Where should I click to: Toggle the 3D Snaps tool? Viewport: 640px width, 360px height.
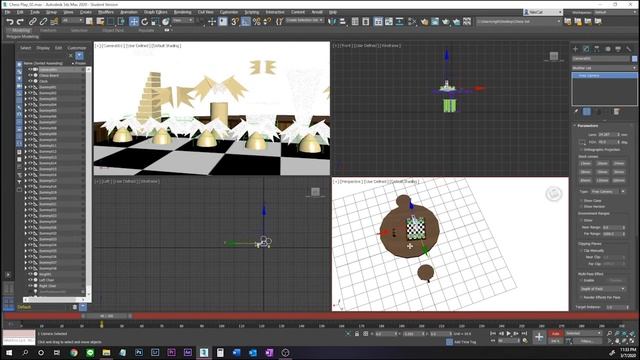coord(235,22)
